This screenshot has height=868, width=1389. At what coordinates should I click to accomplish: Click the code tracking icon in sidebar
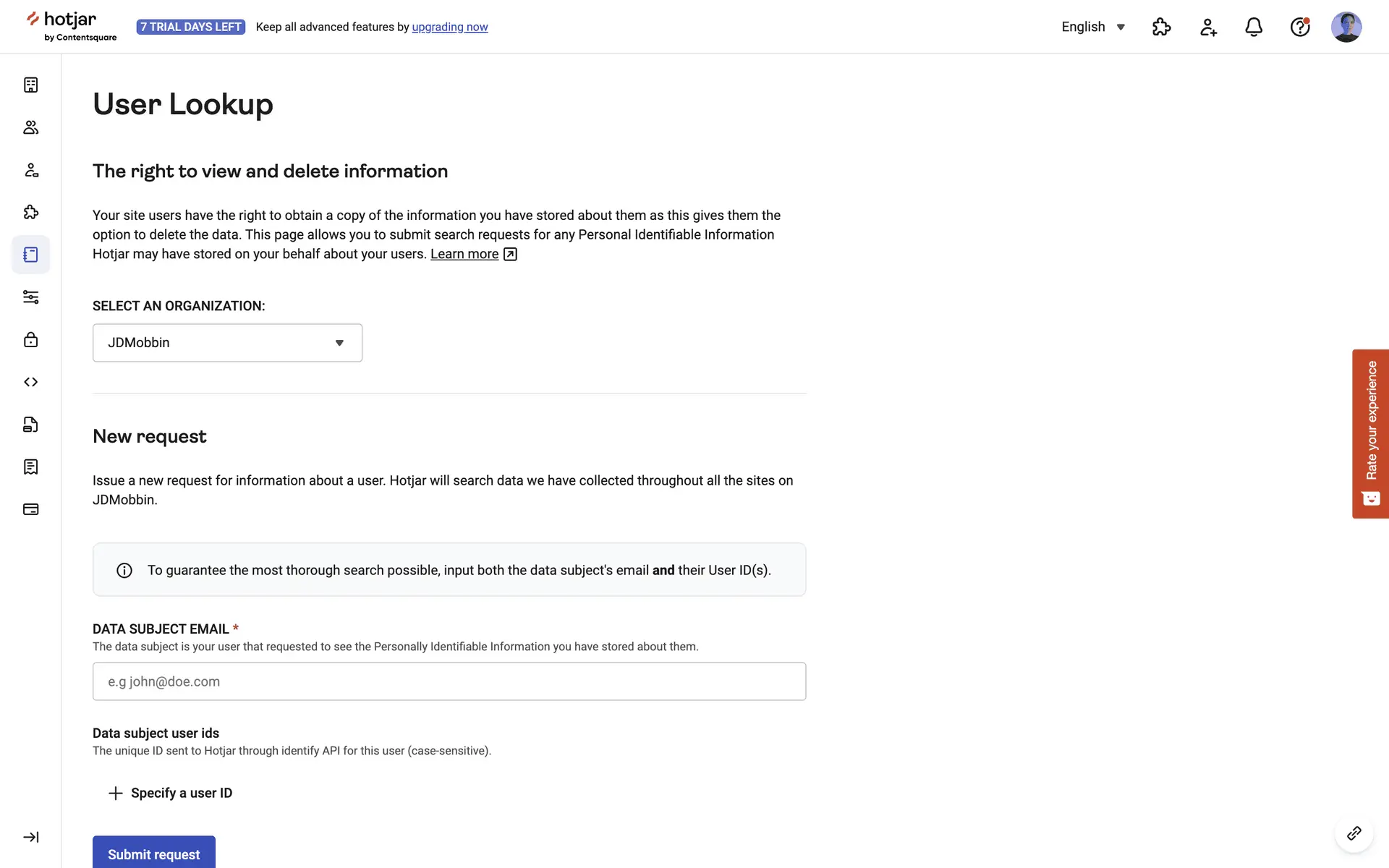30,382
